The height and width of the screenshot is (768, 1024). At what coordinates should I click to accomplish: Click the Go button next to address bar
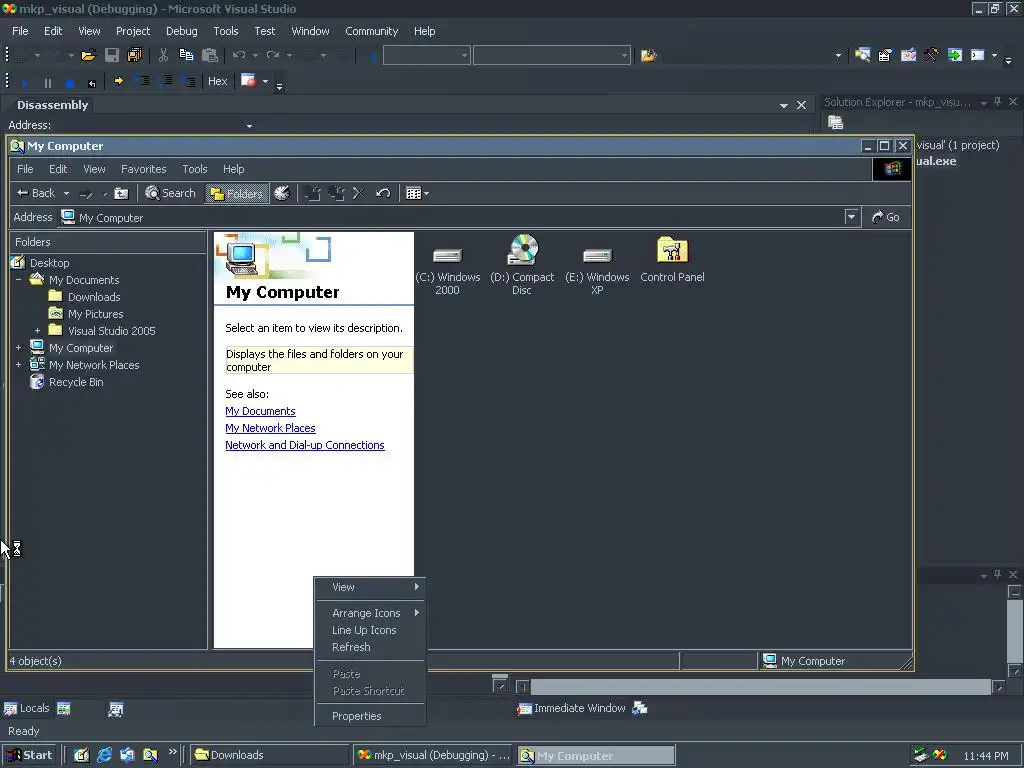(x=886, y=217)
